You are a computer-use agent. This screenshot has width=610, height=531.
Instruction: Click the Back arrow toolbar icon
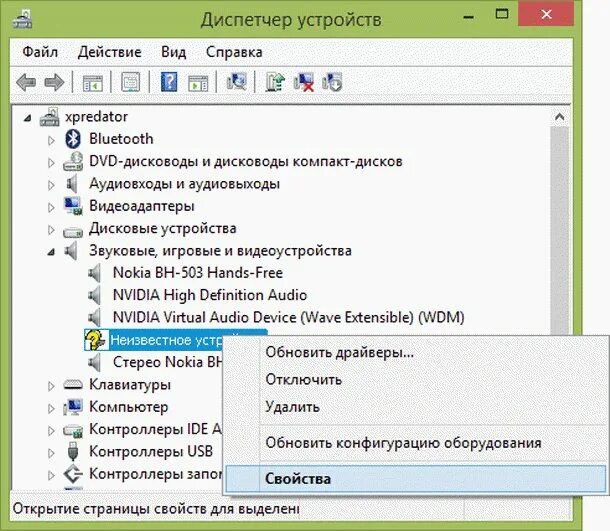click(x=26, y=82)
